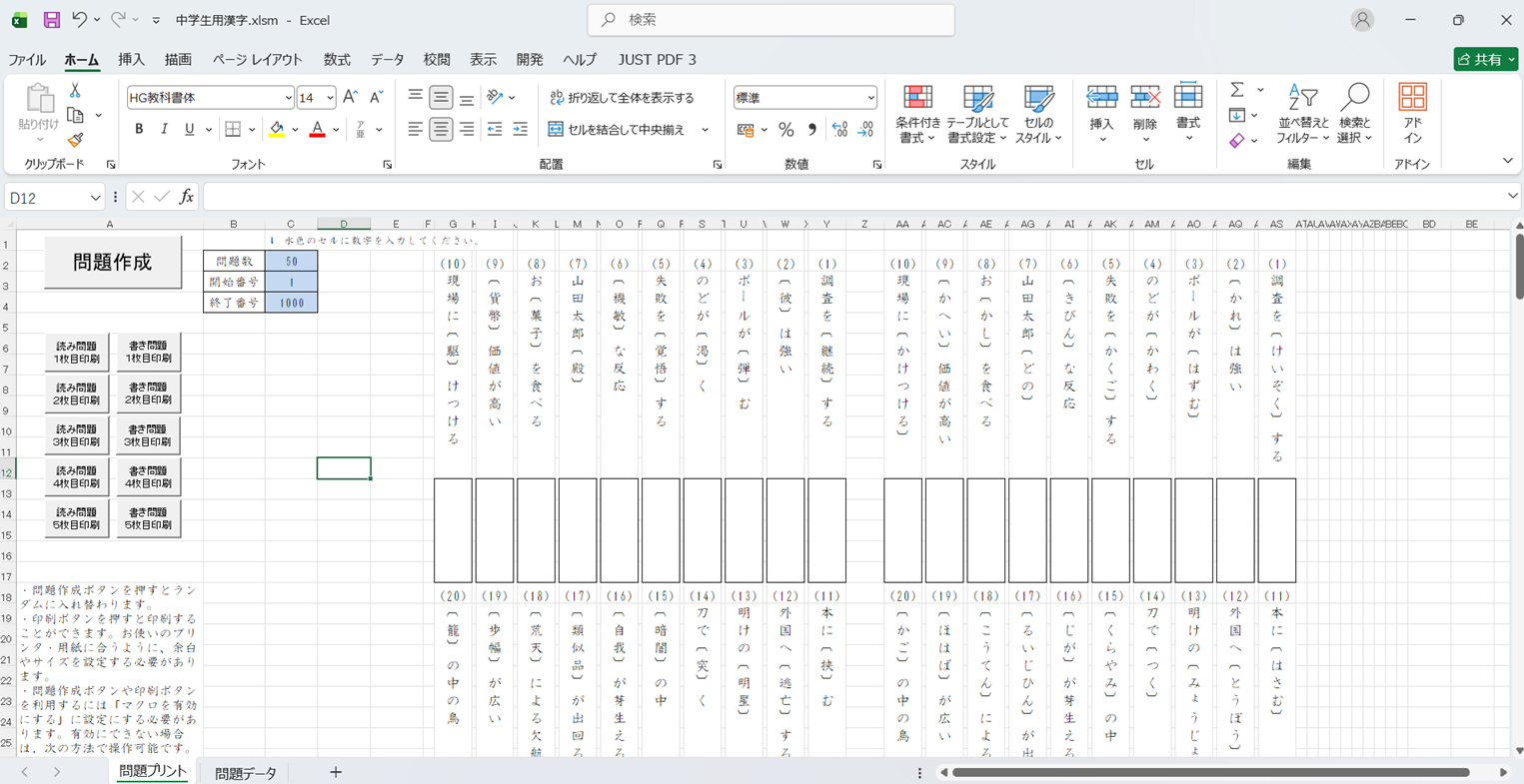Open the 標準 number format dropdown
Screen dimensions: 1524x784
(870, 98)
